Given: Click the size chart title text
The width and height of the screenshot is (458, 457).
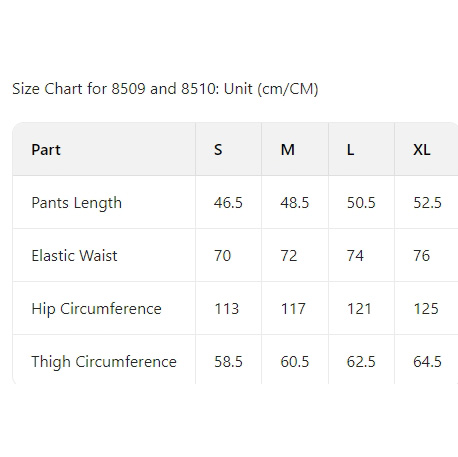Looking at the screenshot, I should point(165,89).
